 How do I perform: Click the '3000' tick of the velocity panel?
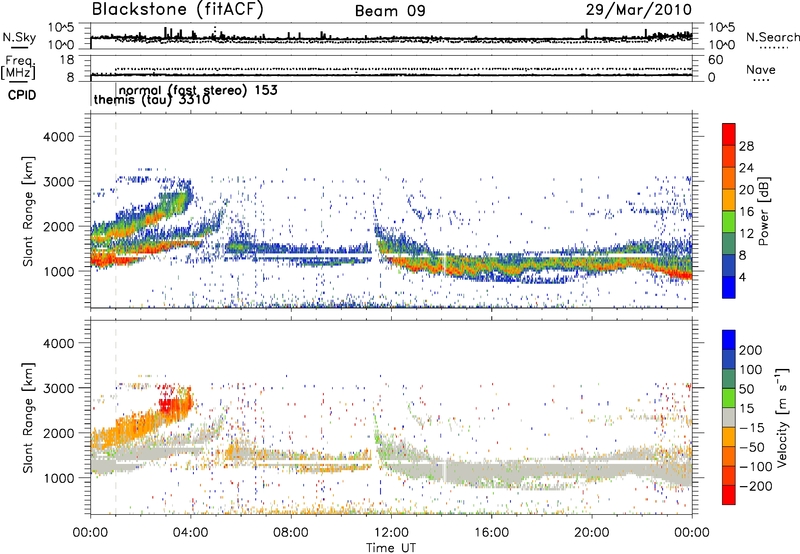point(58,388)
